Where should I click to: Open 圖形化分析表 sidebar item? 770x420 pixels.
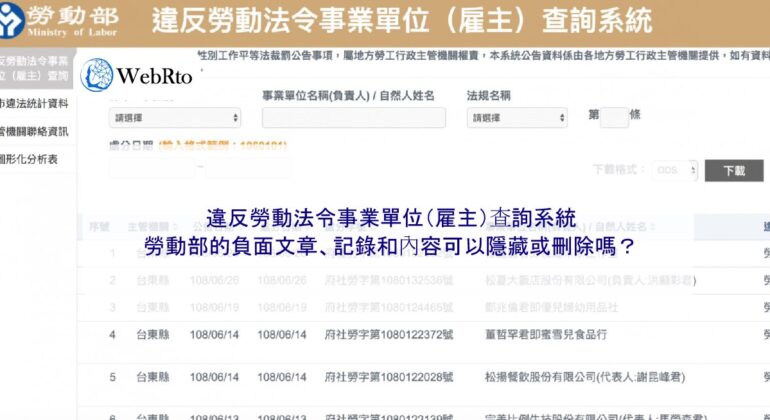point(29,159)
